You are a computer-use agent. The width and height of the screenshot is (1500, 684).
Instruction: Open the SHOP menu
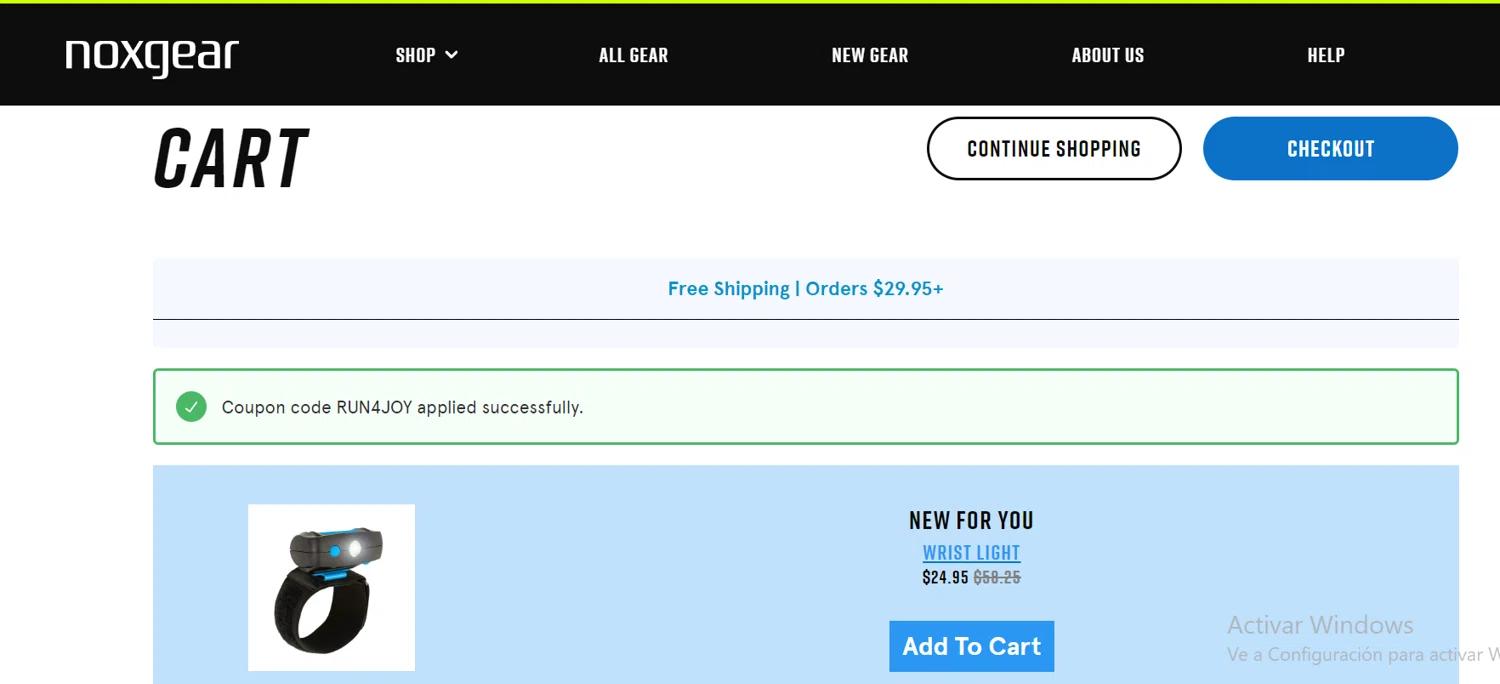415,55
